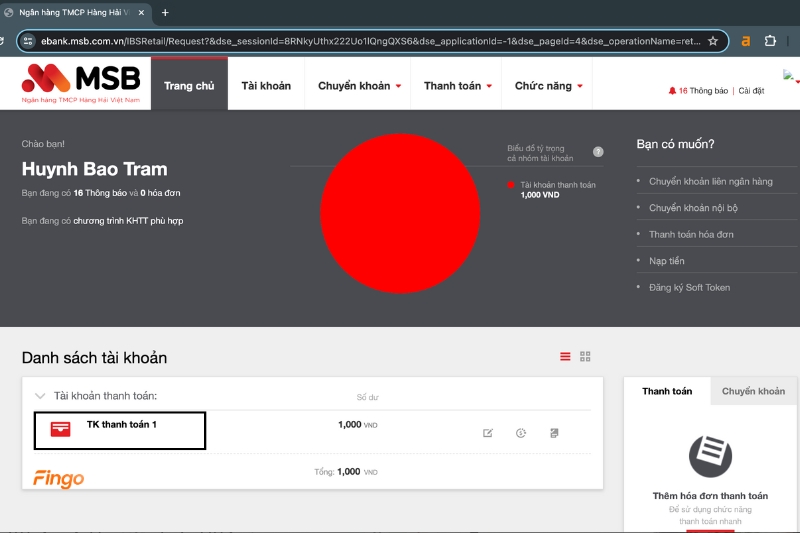Click the bill document icon in payment panel
Screen dimensions: 800x533
(710, 456)
